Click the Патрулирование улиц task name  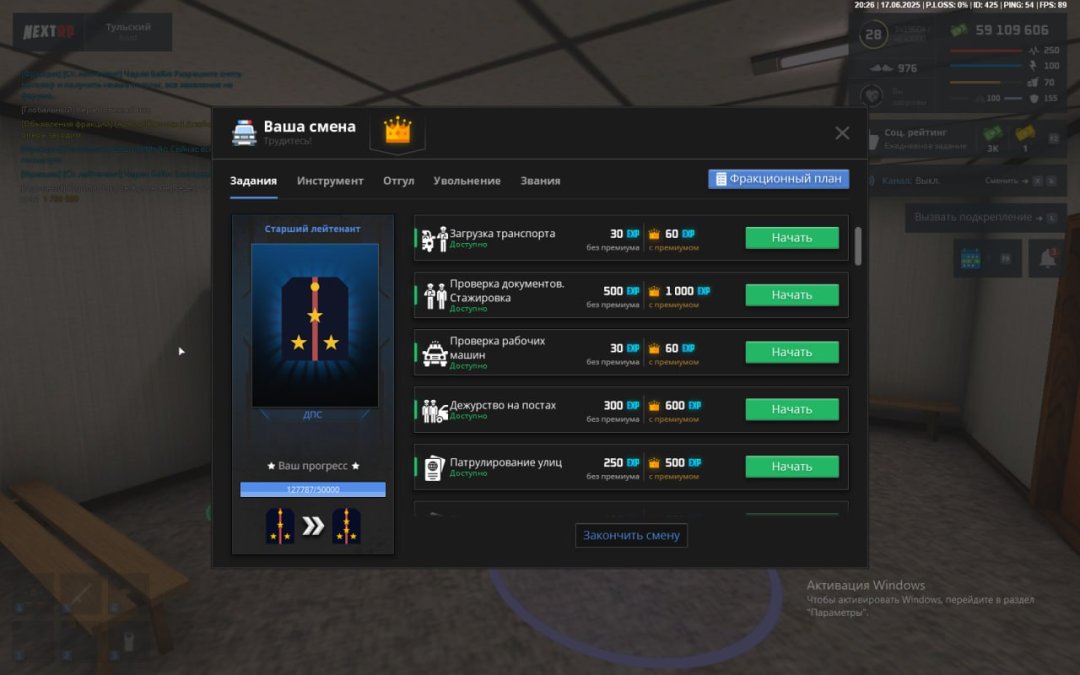506,462
